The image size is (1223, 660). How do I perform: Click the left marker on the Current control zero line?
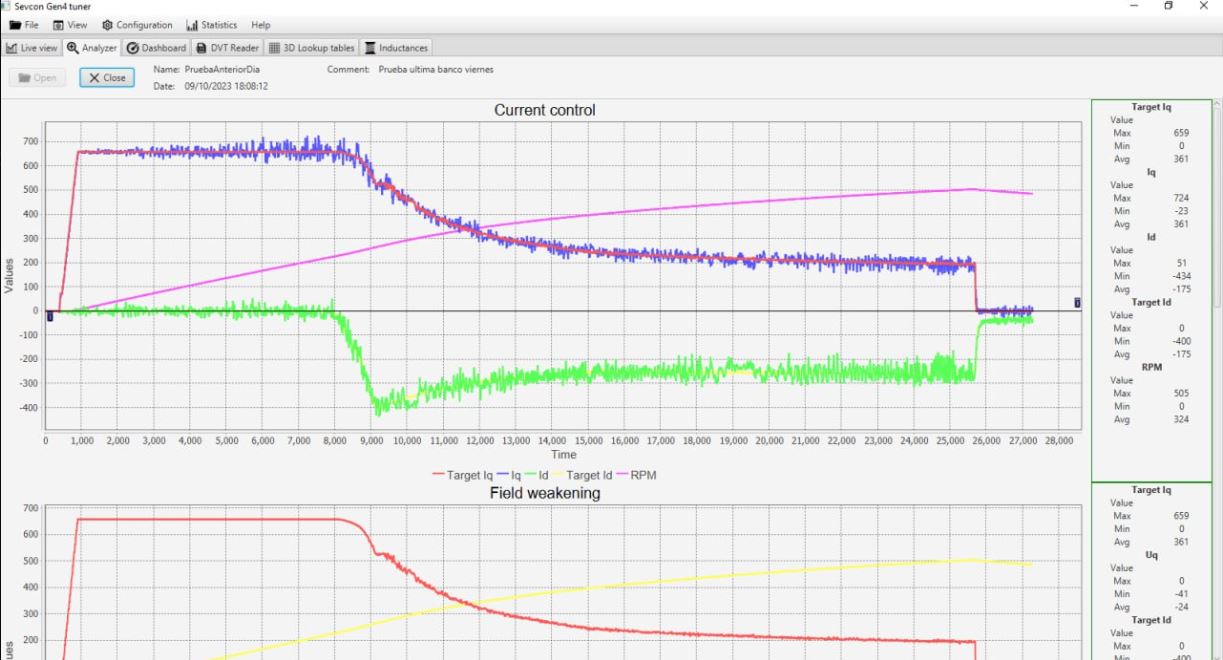(49, 316)
